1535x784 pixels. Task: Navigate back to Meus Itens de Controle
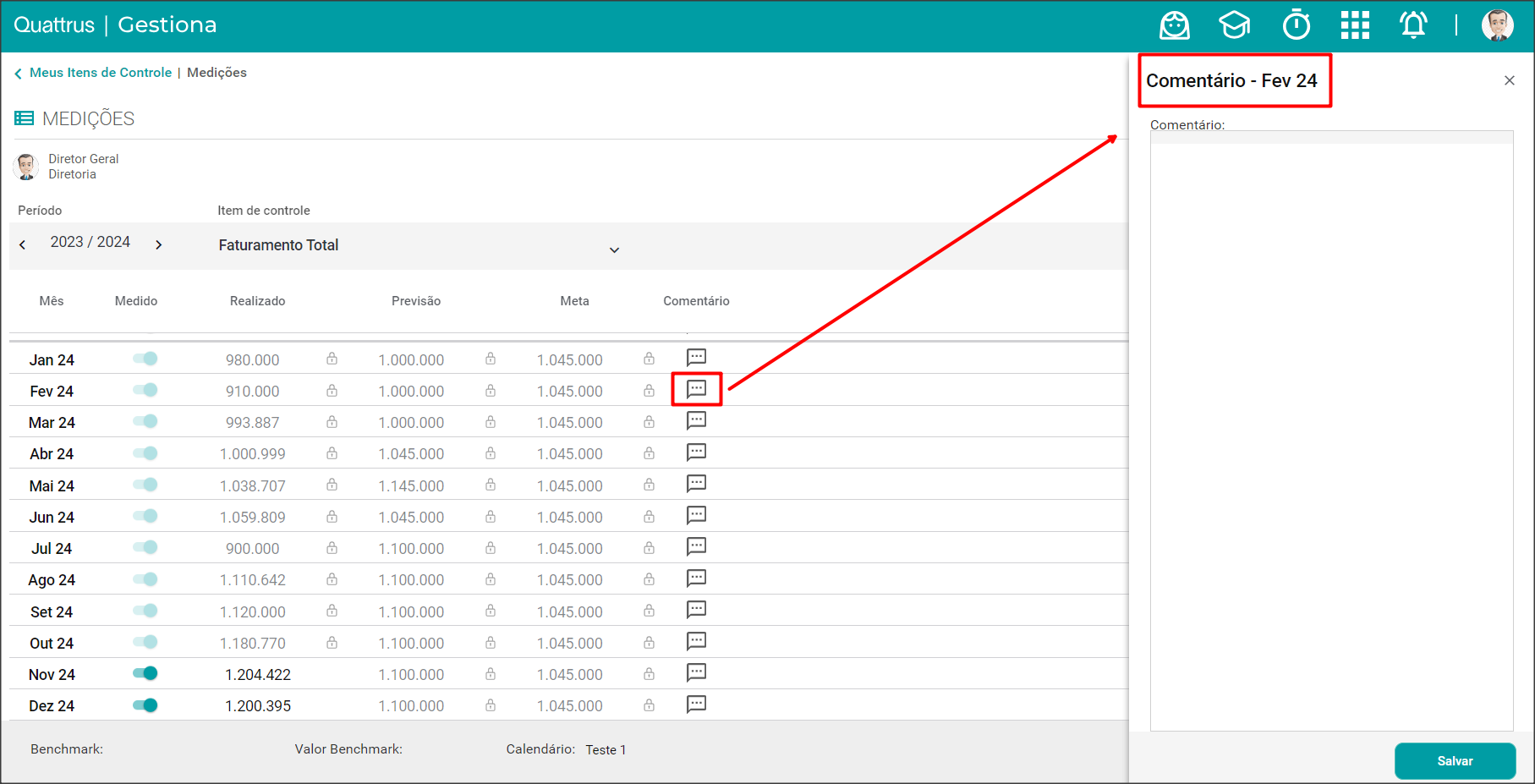(x=100, y=73)
